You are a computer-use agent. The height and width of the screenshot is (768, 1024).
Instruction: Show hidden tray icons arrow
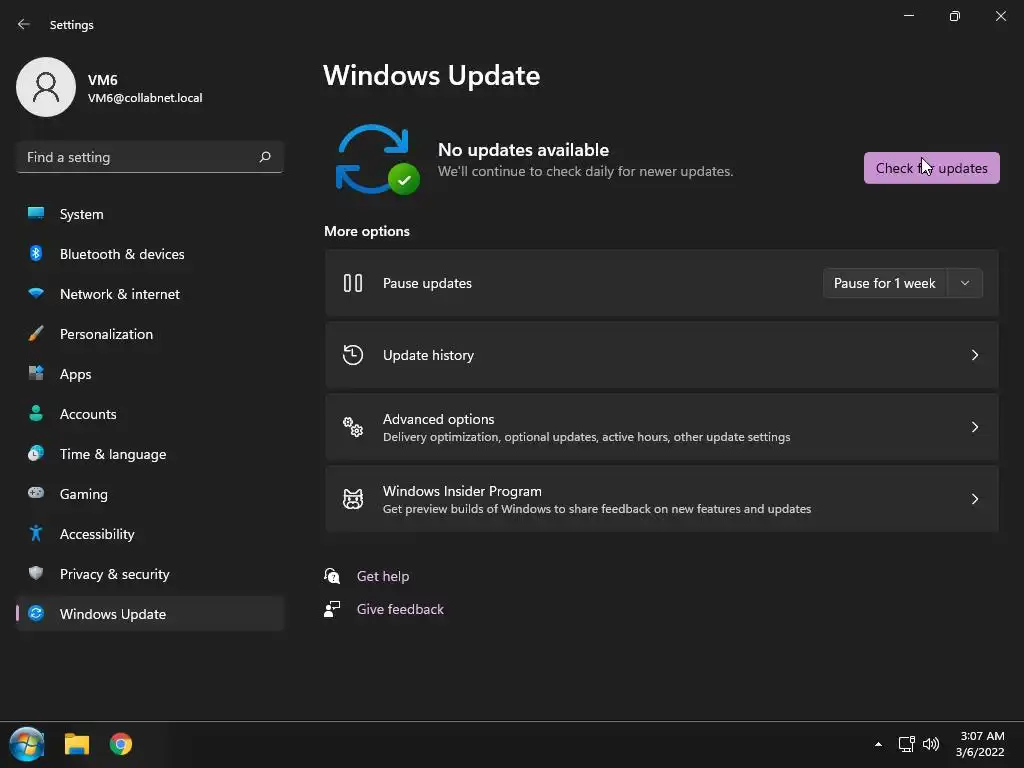pos(878,744)
